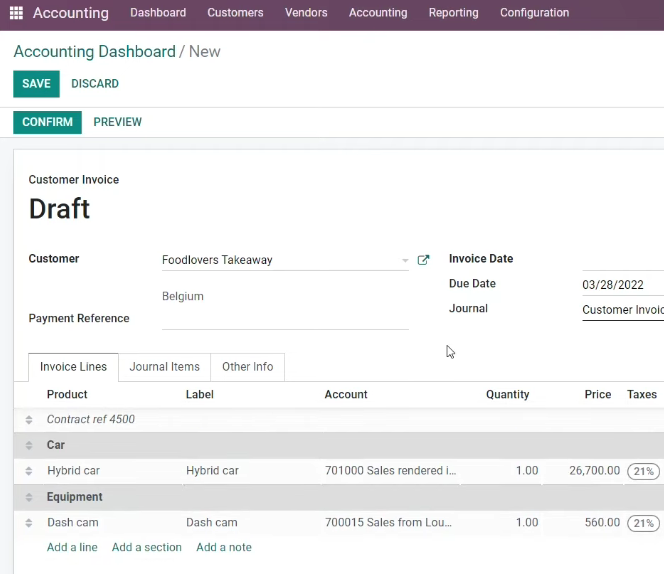
Task: Click the Accounting app title
Action: click(x=71, y=13)
